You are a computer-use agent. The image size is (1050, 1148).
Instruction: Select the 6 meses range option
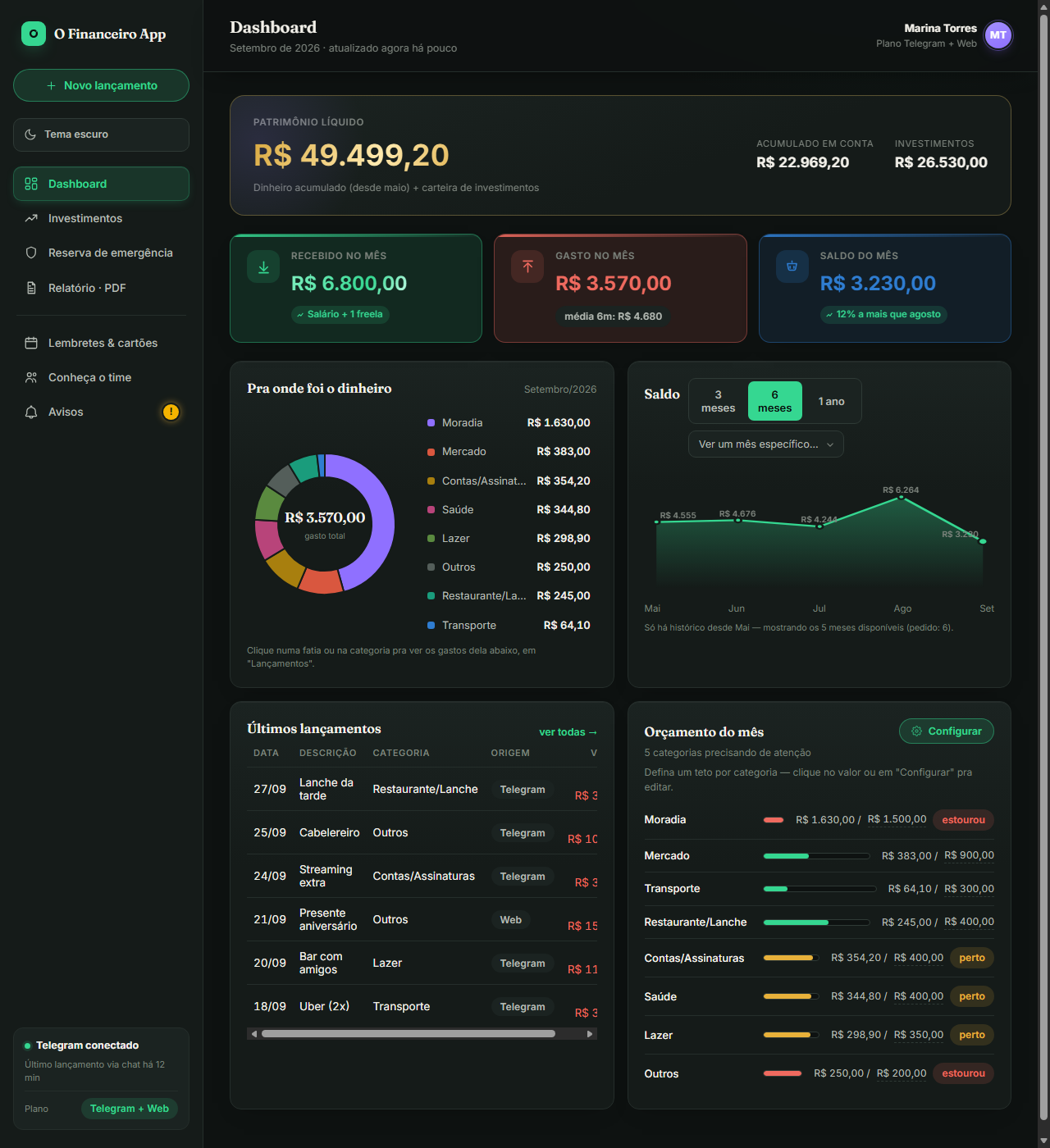(x=774, y=401)
